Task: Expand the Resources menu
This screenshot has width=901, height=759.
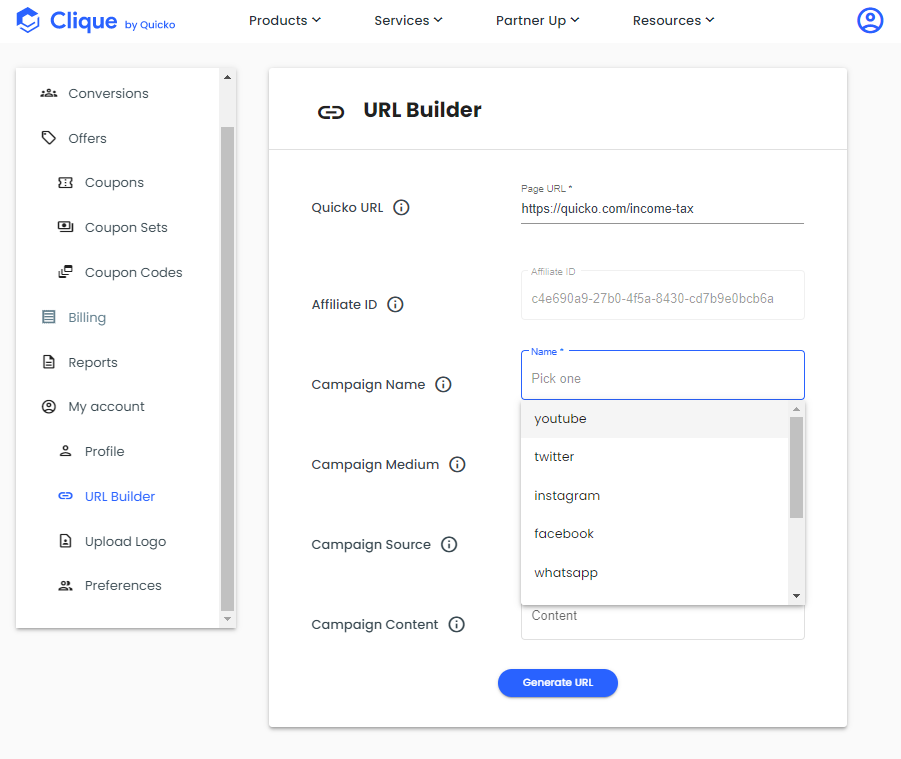Action: tap(673, 21)
